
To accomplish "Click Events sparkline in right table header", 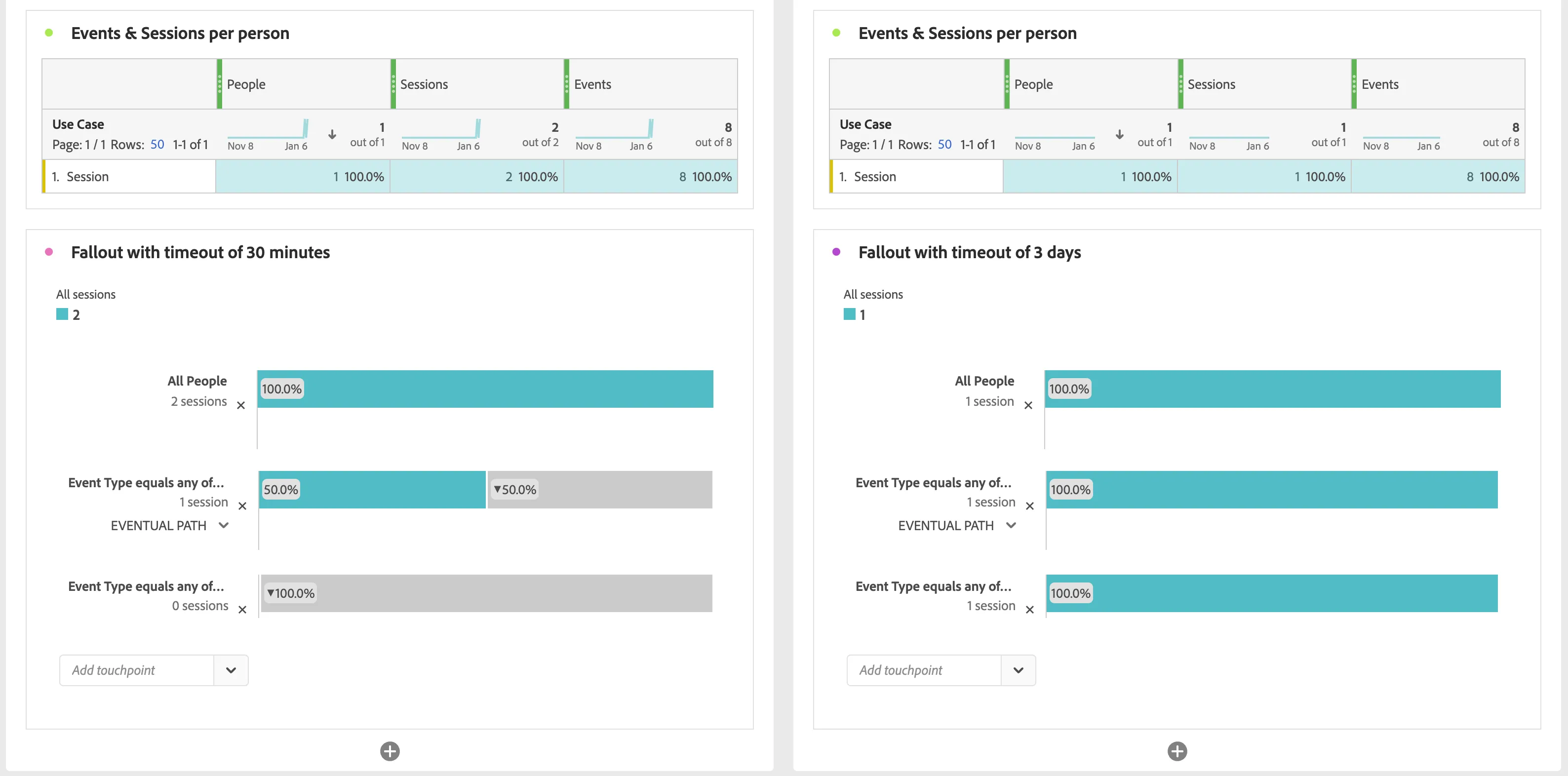I will click(x=1401, y=137).
